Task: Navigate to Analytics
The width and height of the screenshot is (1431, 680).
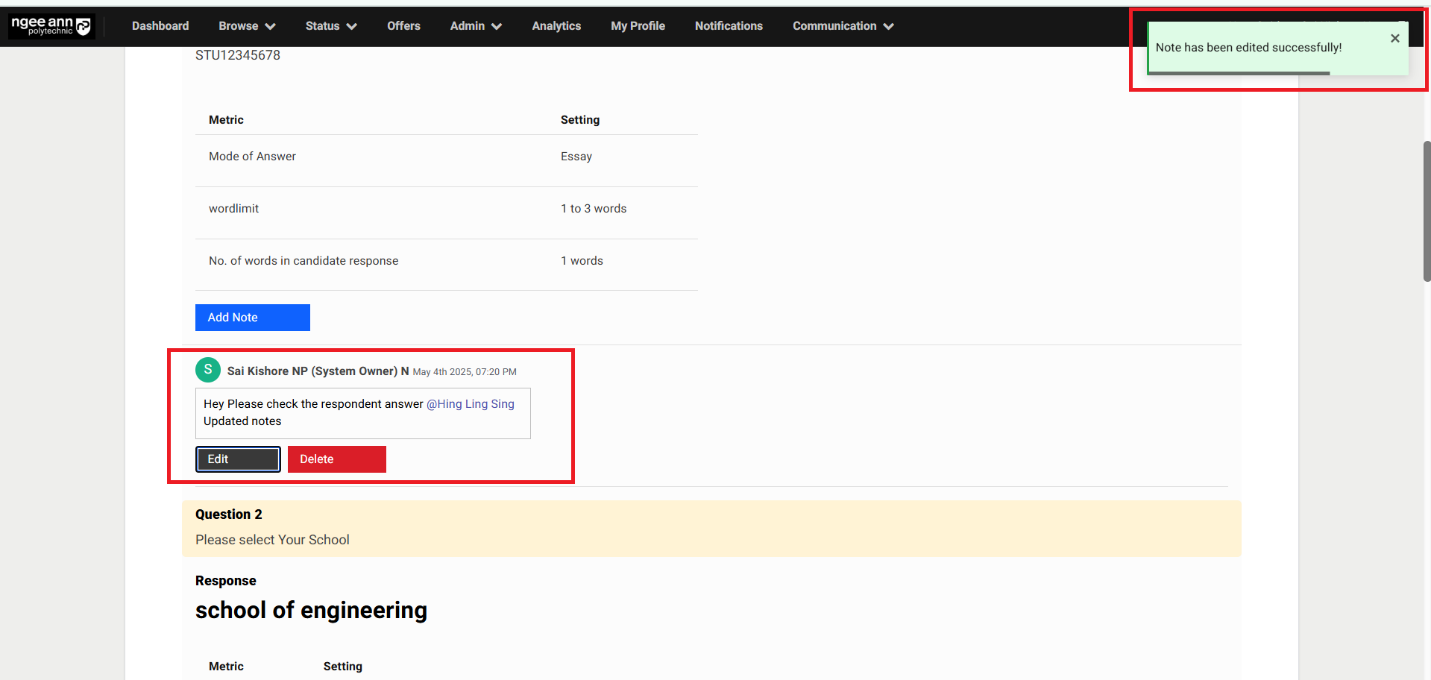Action: click(556, 26)
